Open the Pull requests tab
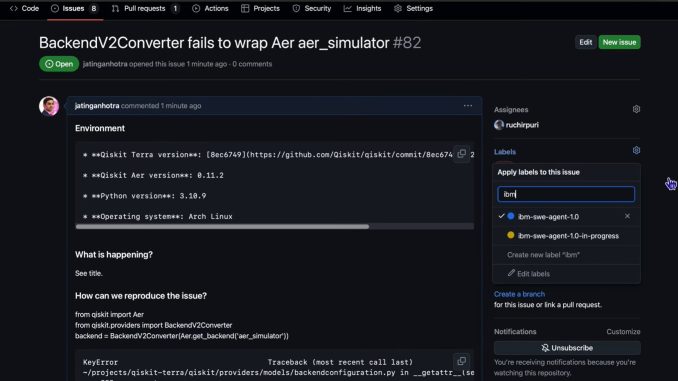 (145, 8)
